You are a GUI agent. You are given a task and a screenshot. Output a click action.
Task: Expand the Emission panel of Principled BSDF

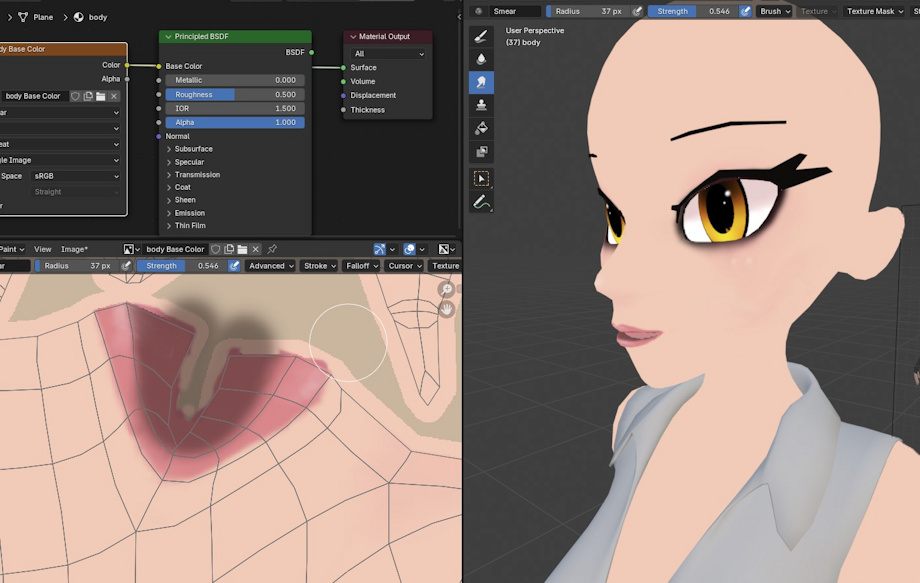pyautogui.click(x=169, y=213)
